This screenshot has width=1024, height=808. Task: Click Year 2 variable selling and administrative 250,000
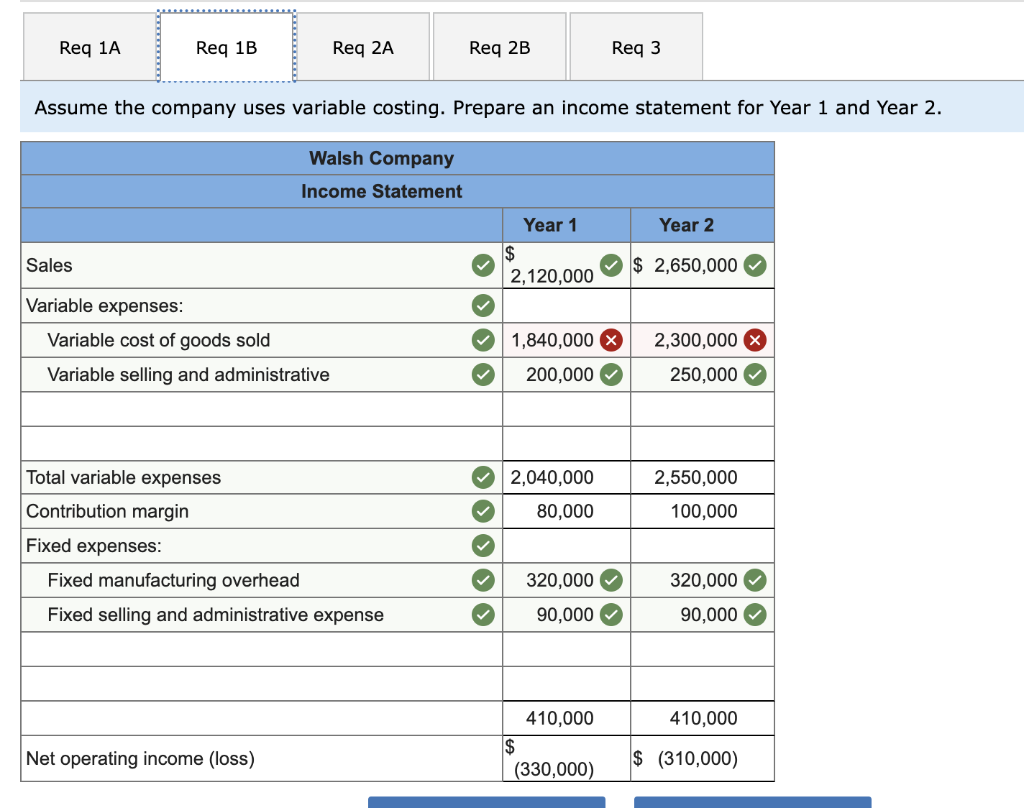[x=703, y=374]
